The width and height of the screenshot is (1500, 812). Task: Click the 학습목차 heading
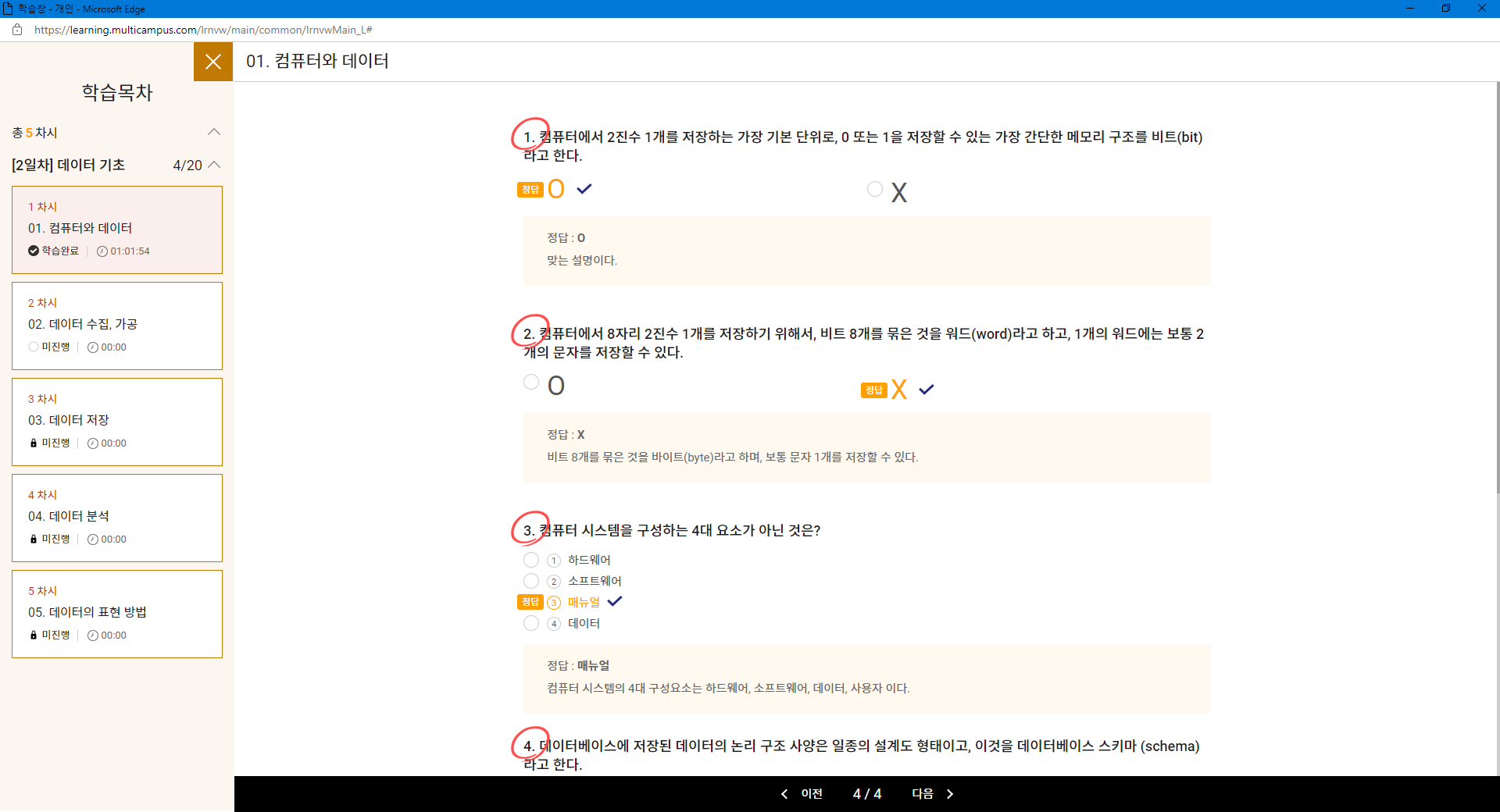tap(117, 92)
